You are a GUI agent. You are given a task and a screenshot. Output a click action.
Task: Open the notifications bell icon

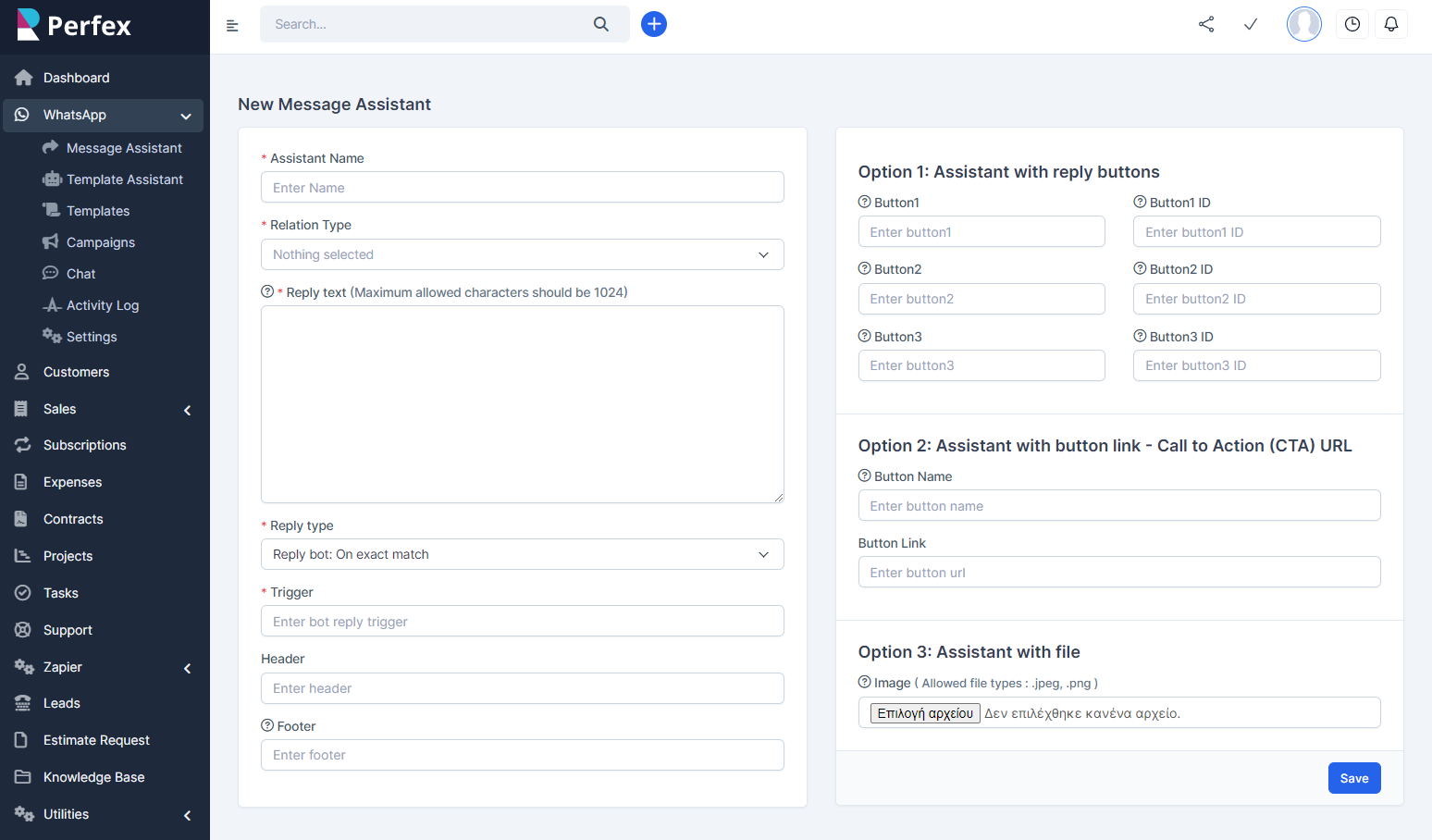(x=1391, y=23)
